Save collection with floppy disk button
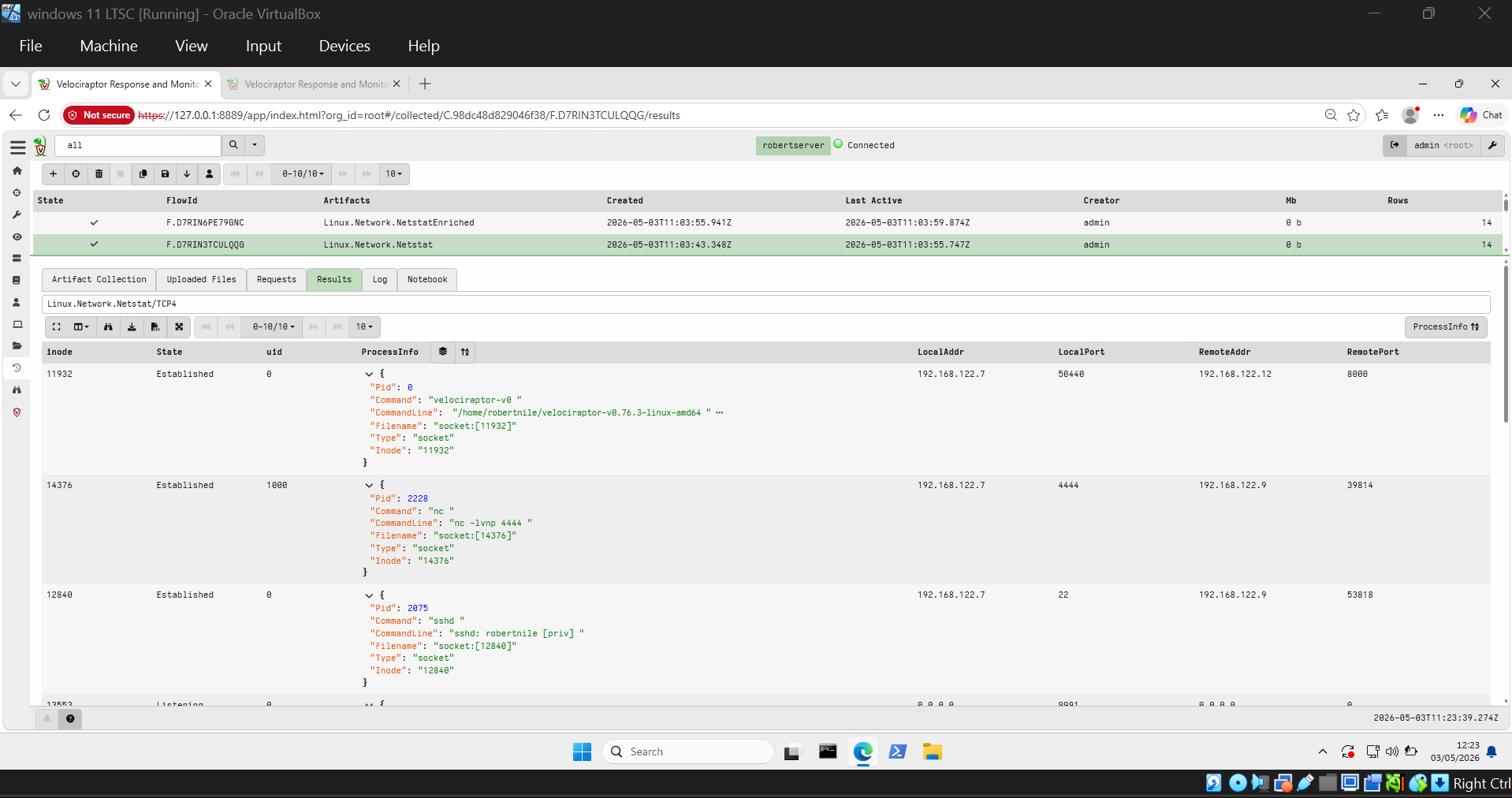Image resolution: width=1512 pixels, height=798 pixels. (x=165, y=173)
